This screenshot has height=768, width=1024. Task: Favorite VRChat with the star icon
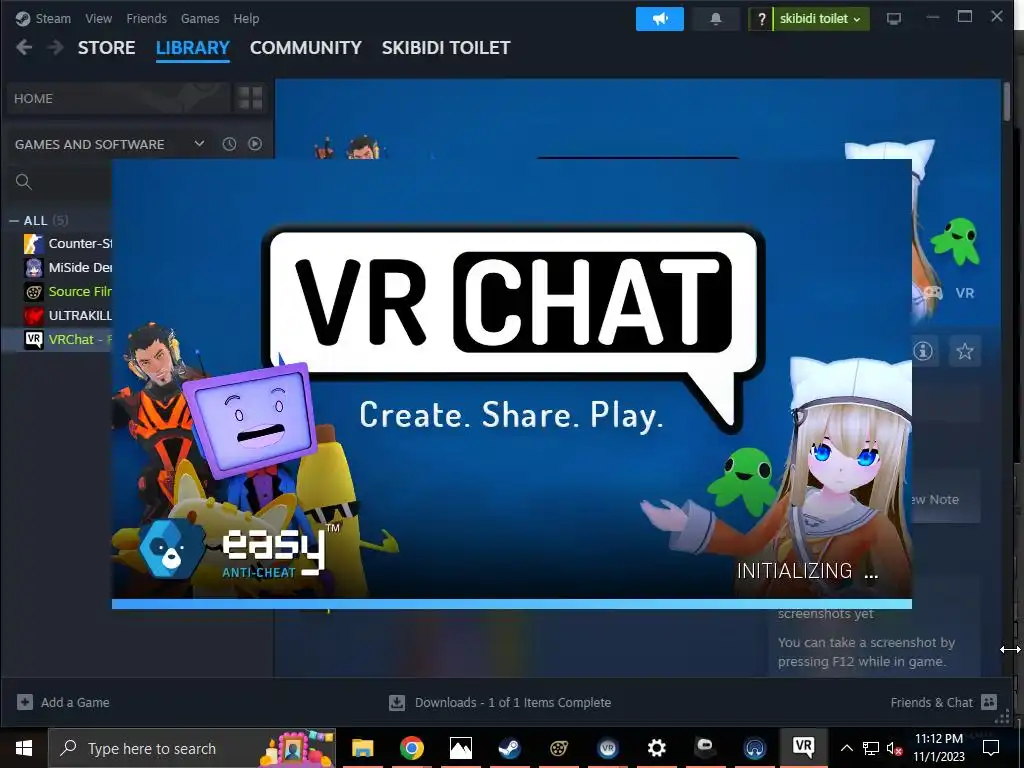point(965,351)
